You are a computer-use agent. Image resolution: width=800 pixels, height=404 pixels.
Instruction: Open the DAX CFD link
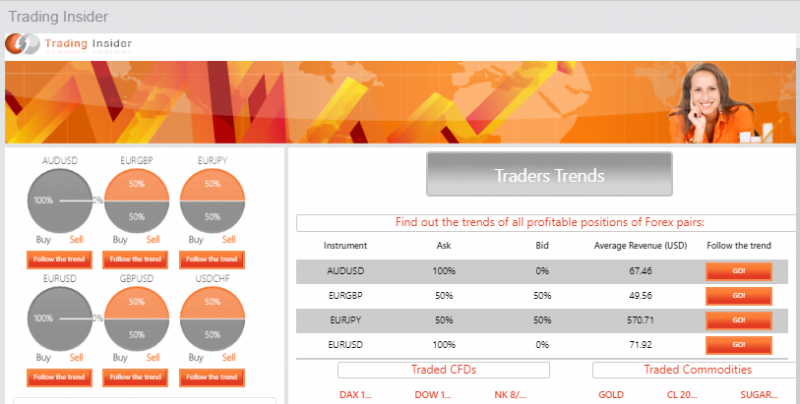pyautogui.click(x=356, y=395)
